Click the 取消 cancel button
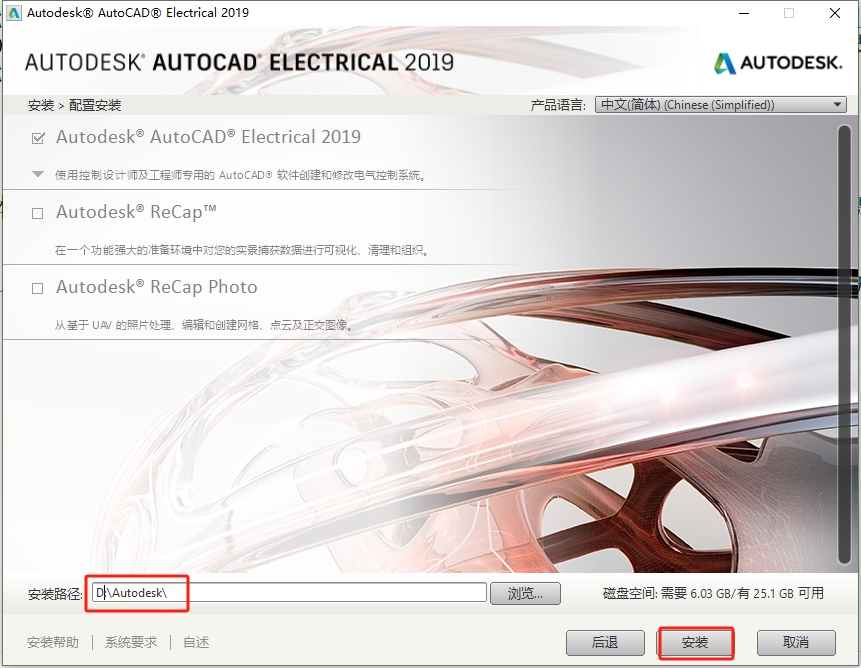 [x=796, y=642]
